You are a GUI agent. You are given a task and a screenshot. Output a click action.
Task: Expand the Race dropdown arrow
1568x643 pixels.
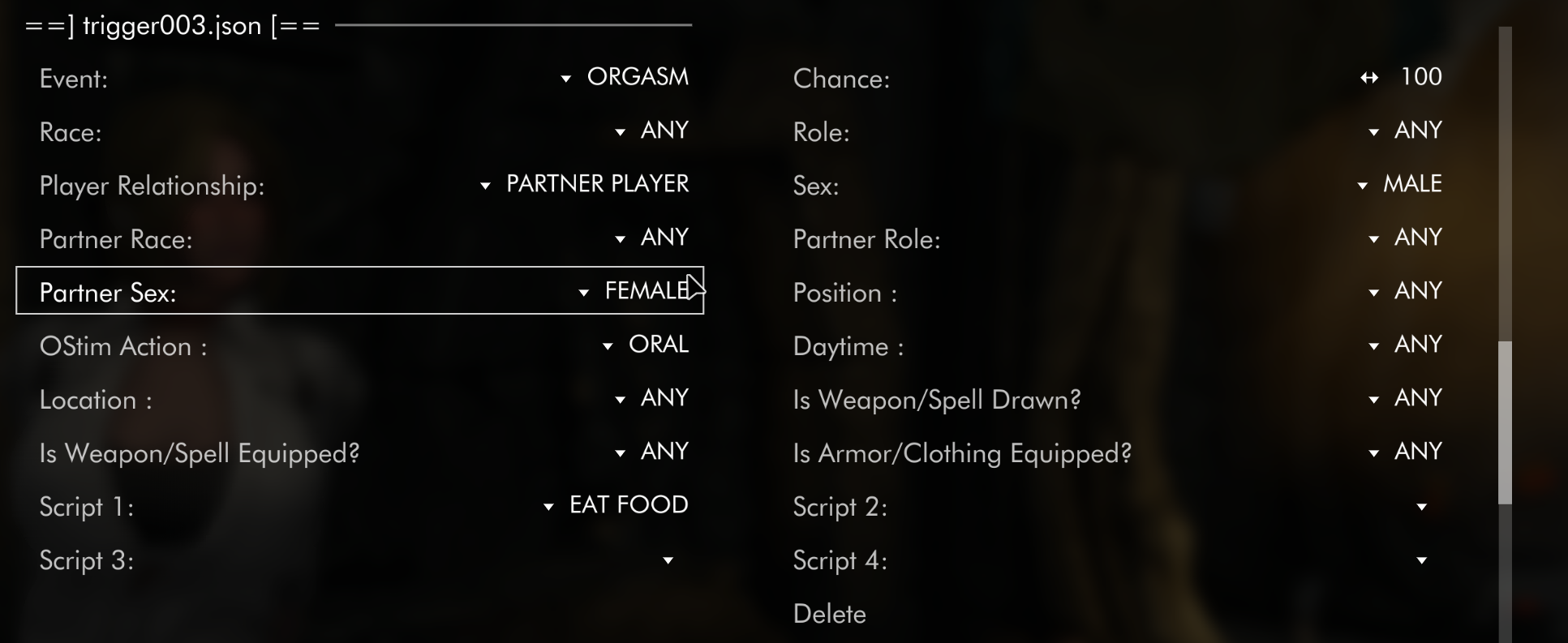tap(620, 132)
